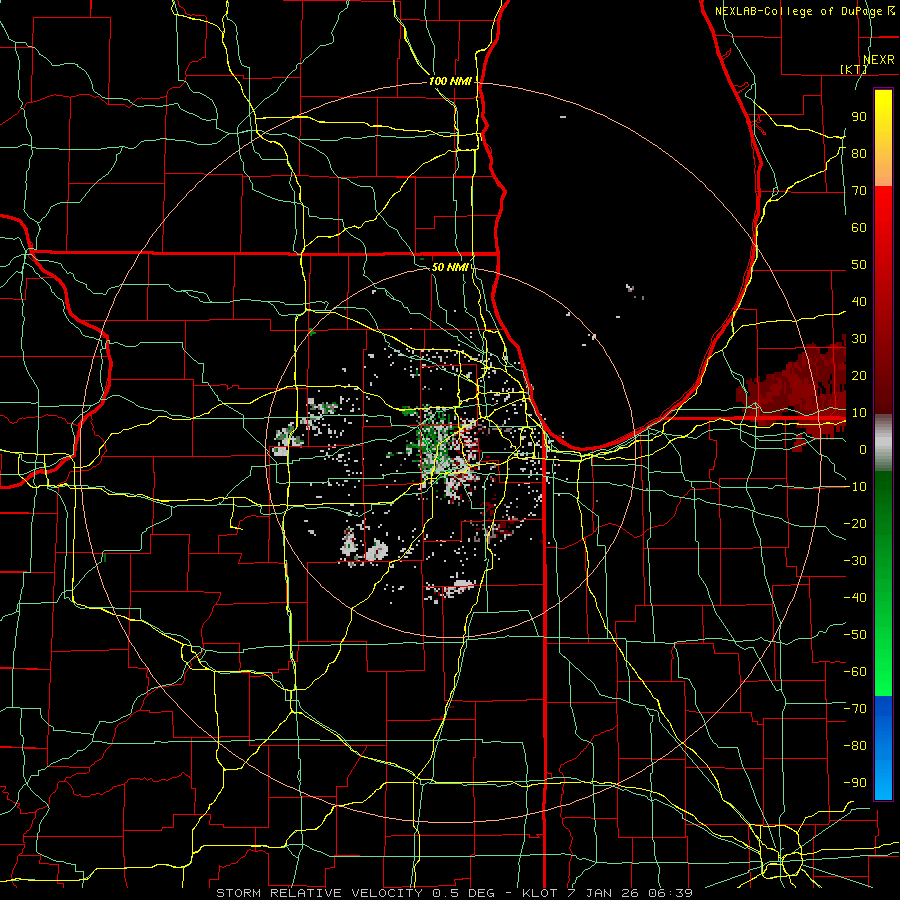Click the Storm Relative Velocity footer caption
The height and width of the screenshot is (900, 900).
pos(455,893)
